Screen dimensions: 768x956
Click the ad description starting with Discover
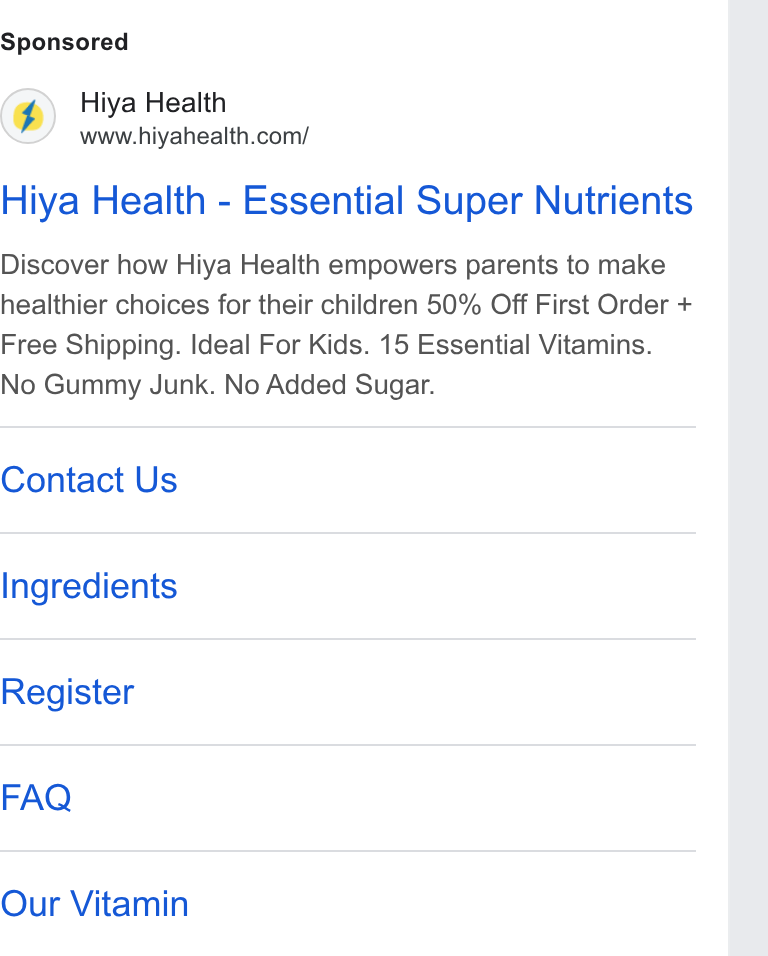[x=346, y=325]
